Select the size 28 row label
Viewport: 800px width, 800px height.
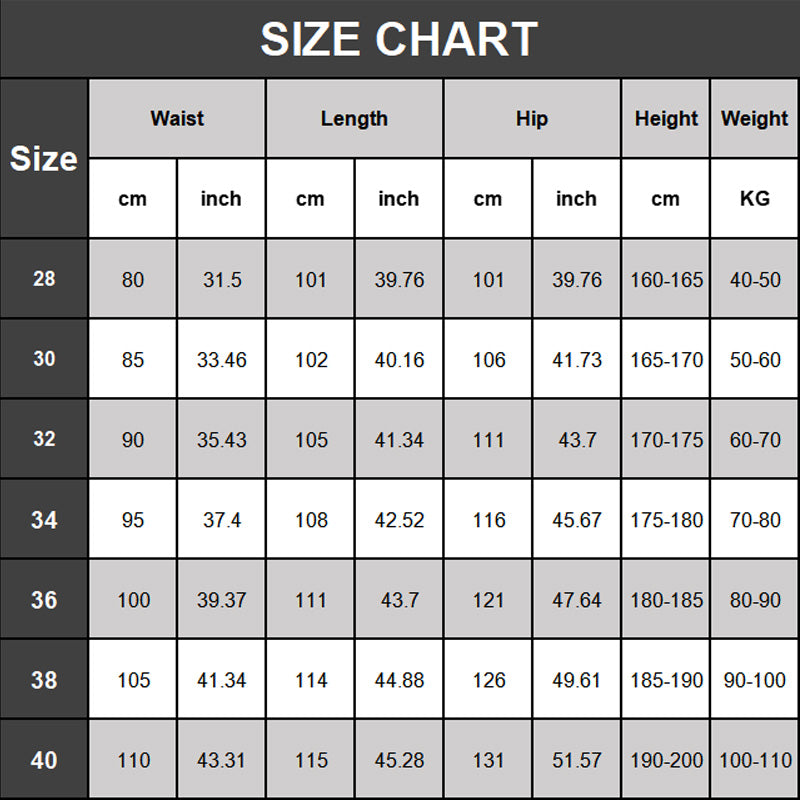click(x=44, y=279)
